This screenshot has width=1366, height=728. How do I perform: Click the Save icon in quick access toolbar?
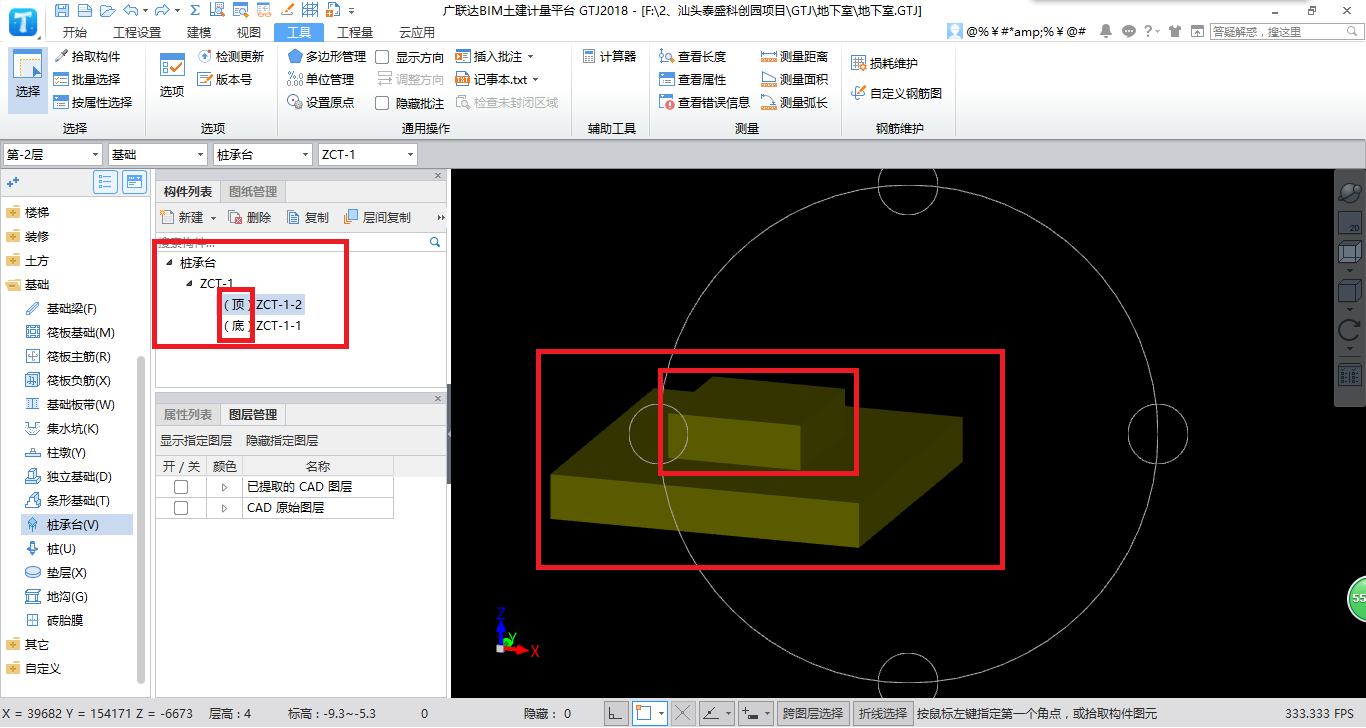[62, 10]
